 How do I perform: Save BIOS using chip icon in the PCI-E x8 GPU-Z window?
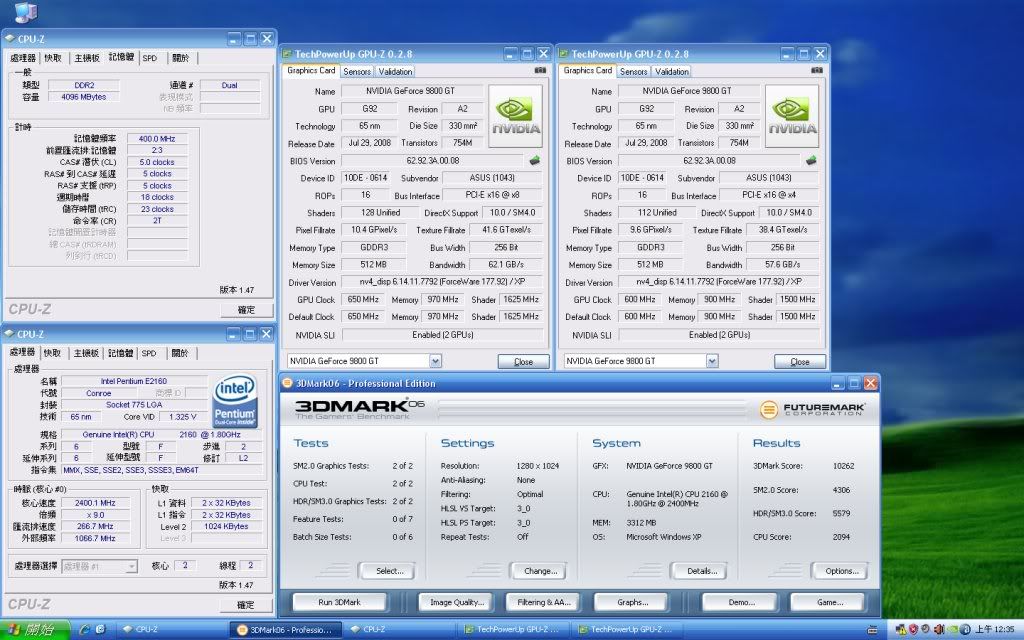[535, 160]
